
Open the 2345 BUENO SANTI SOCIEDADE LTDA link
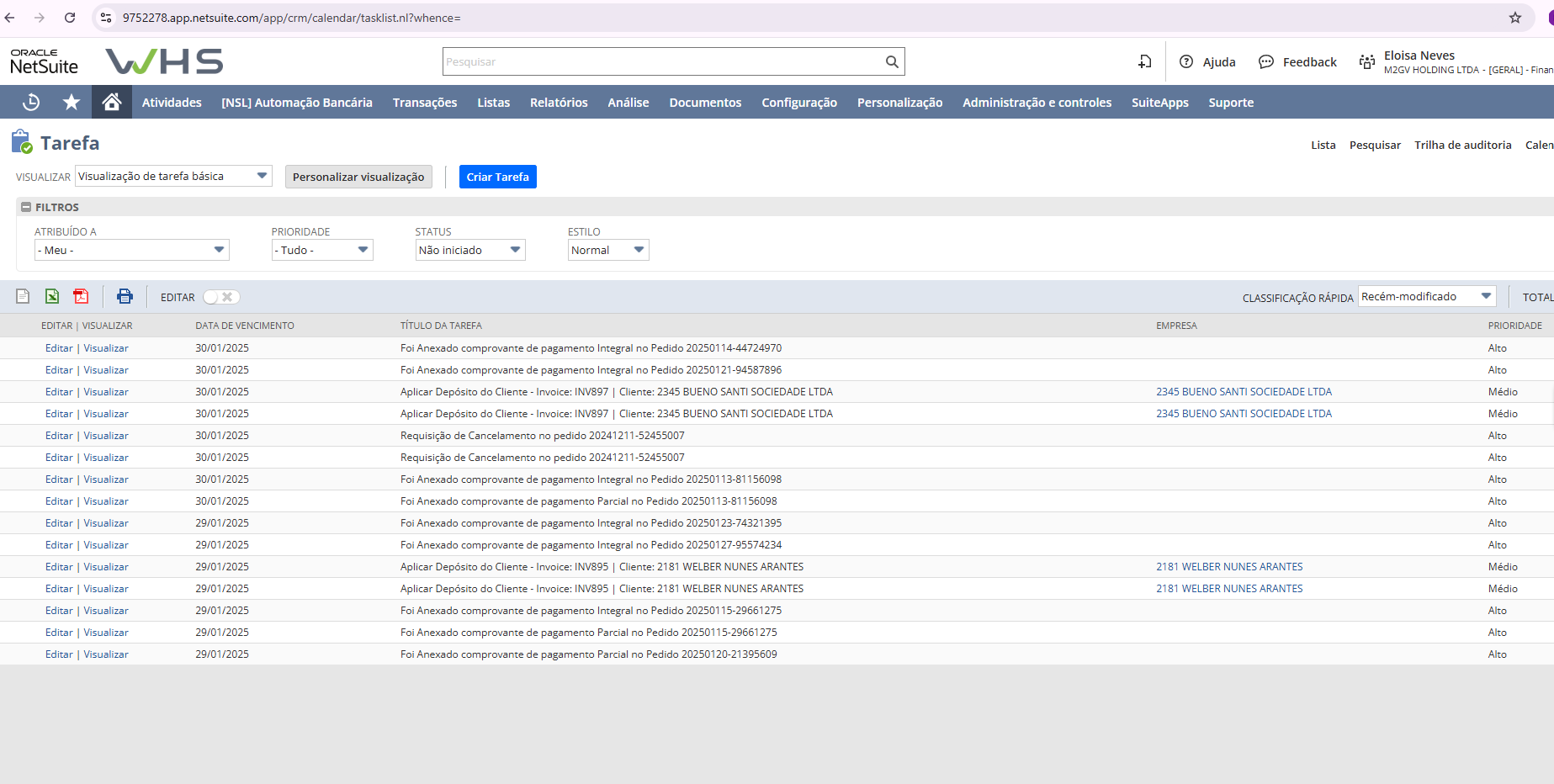click(x=1244, y=392)
